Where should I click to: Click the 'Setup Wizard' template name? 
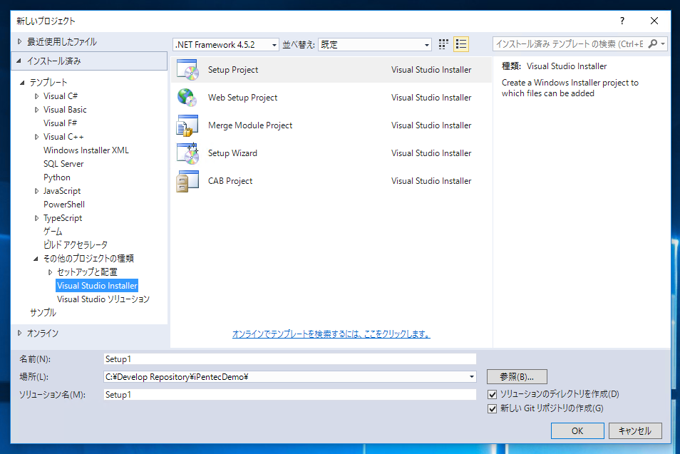[x=232, y=153]
